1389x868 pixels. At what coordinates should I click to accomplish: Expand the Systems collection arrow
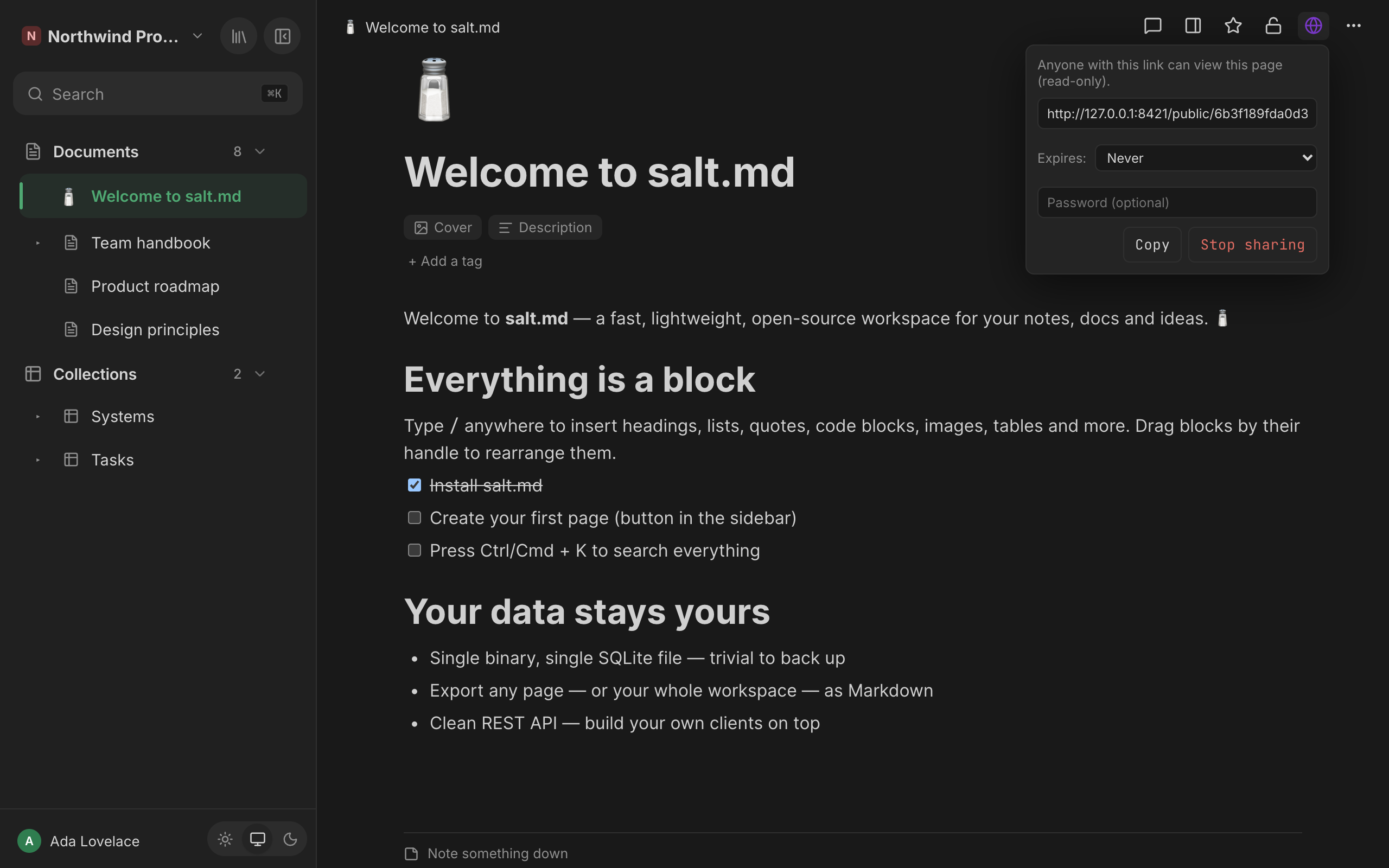tap(38, 416)
